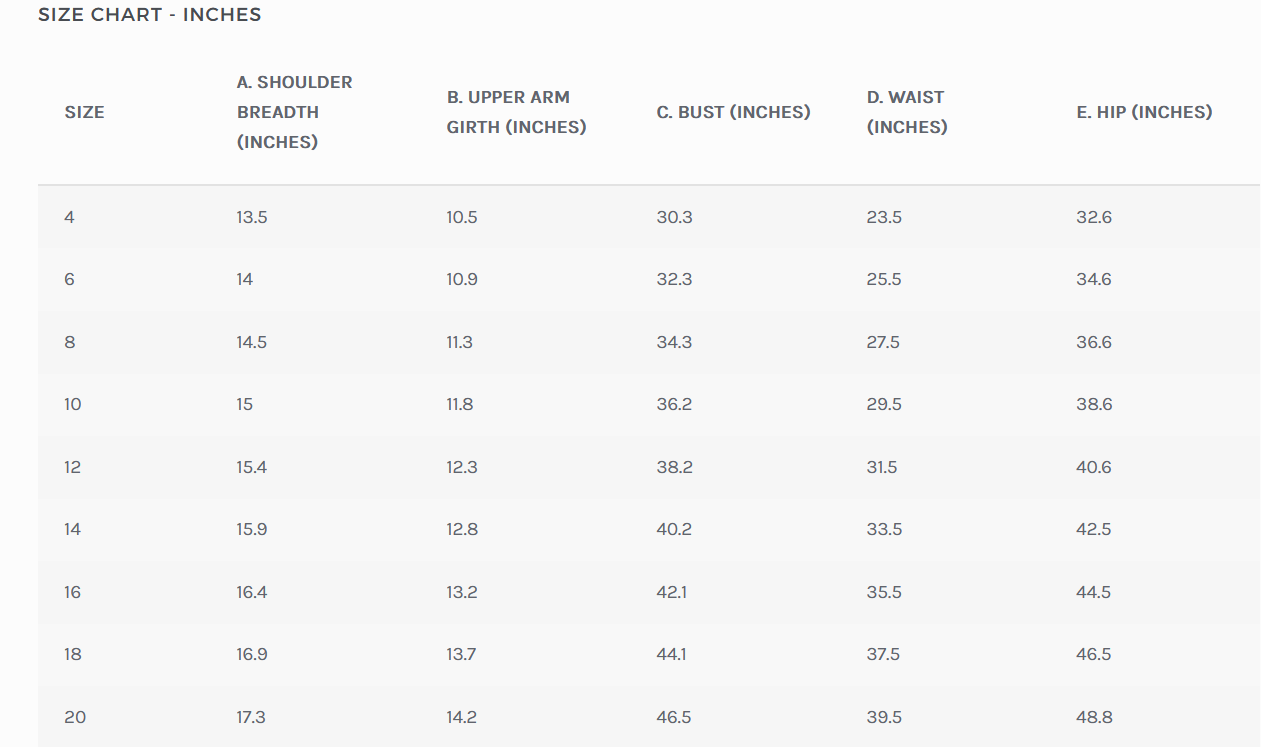Image resolution: width=1261 pixels, height=747 pixels.
Task: Click the size 4 row label
Action: [x=69, y=217]
